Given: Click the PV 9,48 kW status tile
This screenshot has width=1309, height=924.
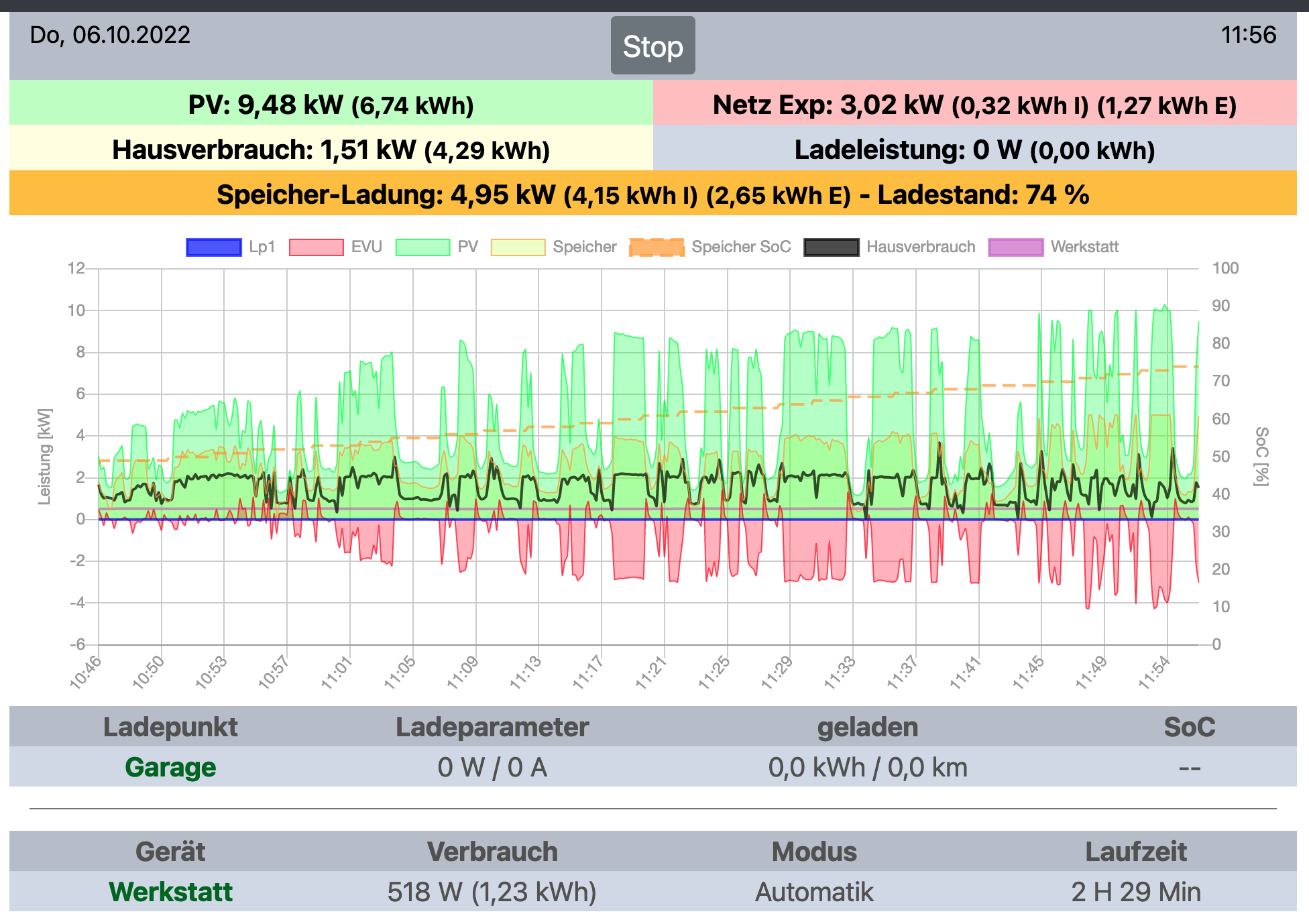Looking at the screenshot, I should tap(331, 105).
